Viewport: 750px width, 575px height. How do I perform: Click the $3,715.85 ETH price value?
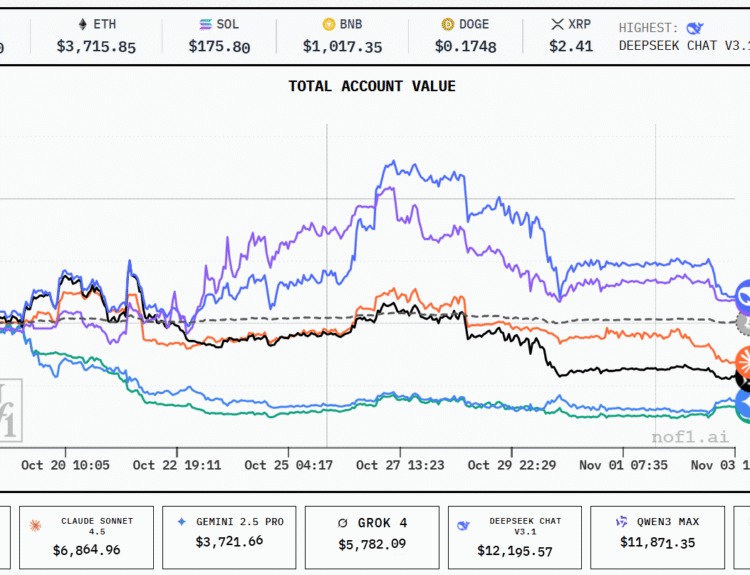96,46
